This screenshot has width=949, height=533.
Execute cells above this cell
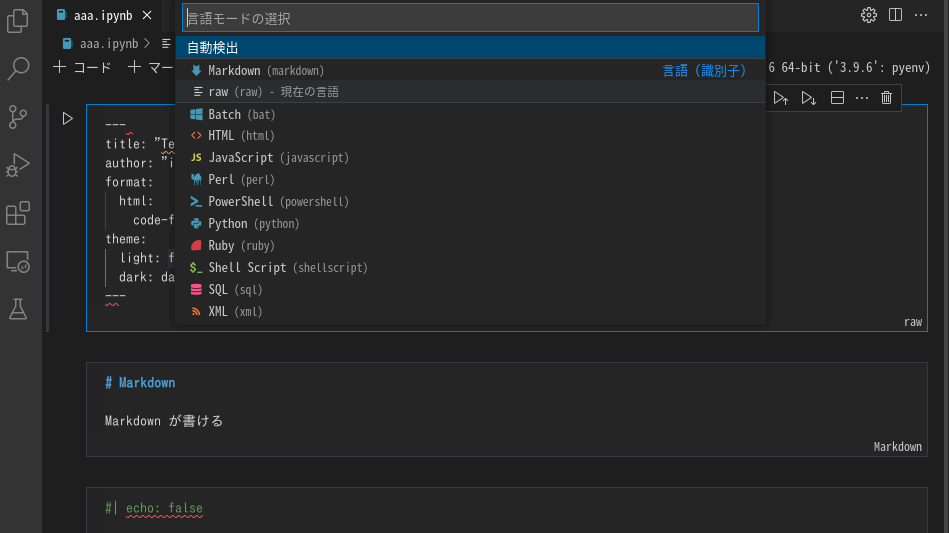coord(781,98)
